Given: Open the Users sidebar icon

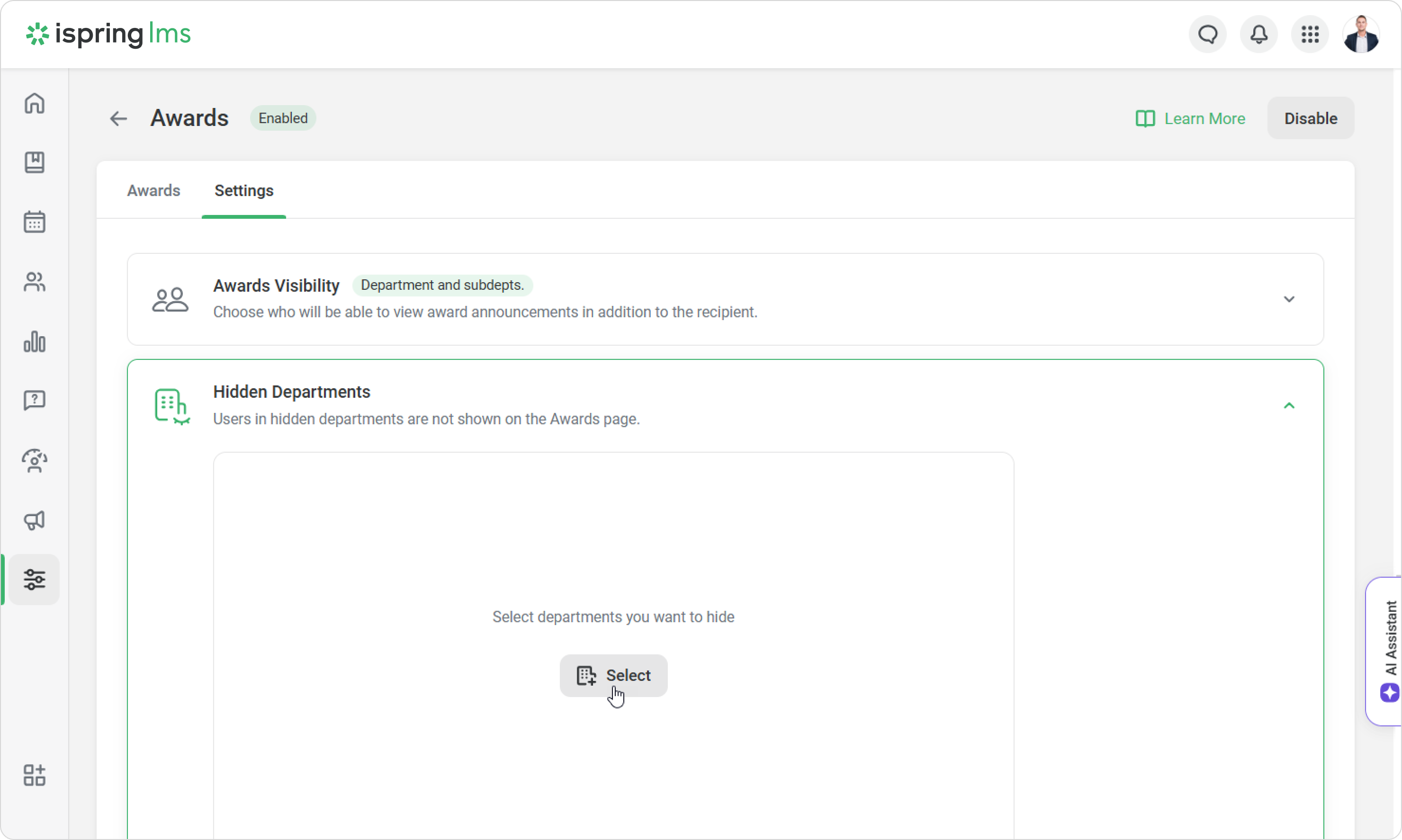Looking at the screenshot, I should (x=35, y=281).
